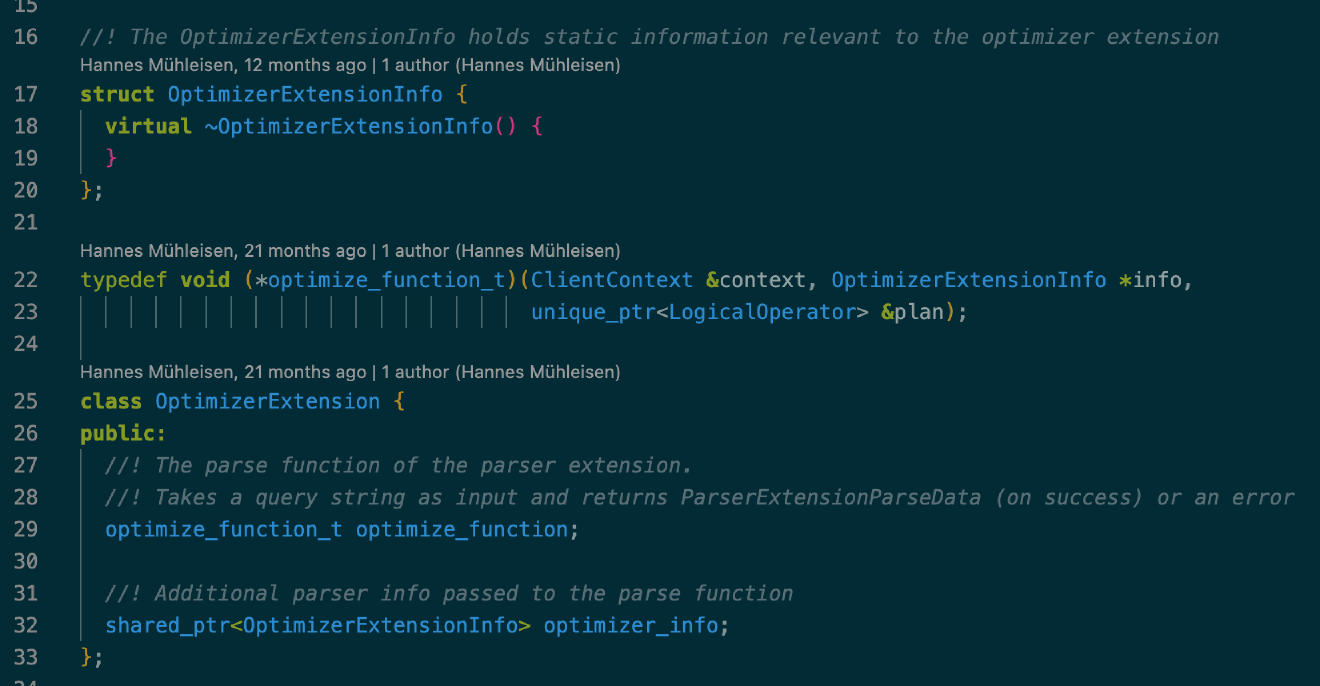Select line number 17 in gutter
1320x686 pixels.
point(25,94)
